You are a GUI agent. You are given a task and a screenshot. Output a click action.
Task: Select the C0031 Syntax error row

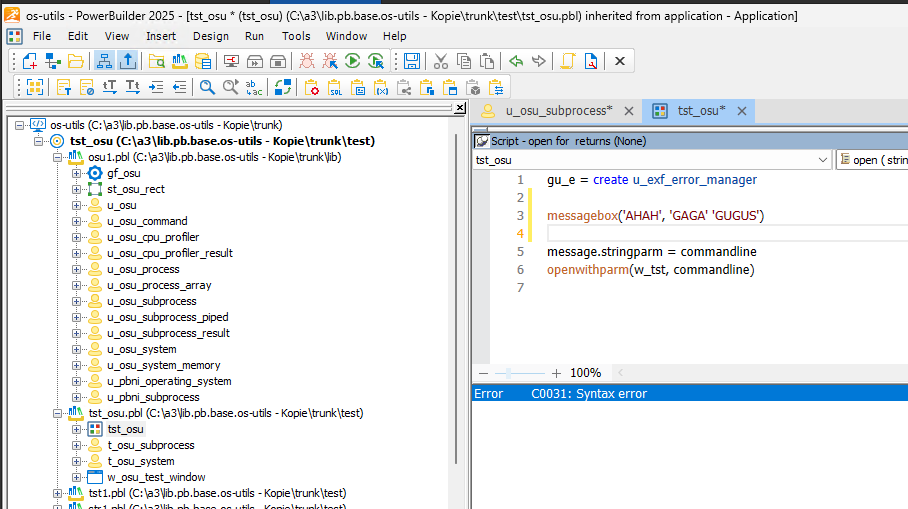pos(690,394)
